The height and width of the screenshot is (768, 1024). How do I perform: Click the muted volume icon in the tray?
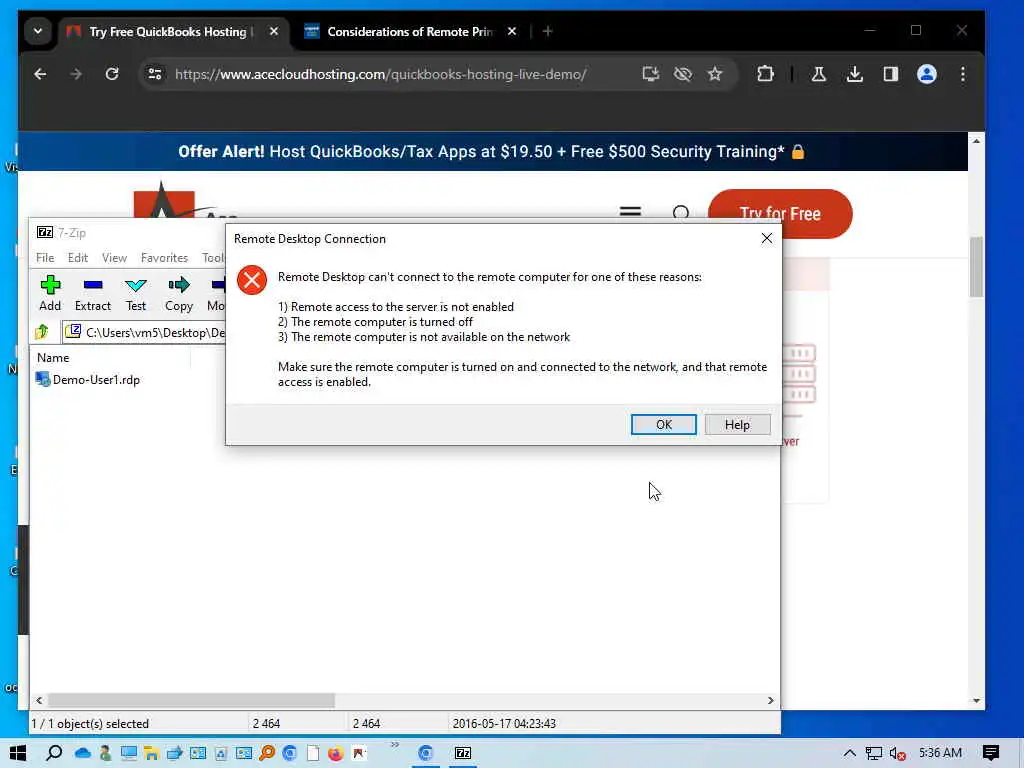tap(897, 754)
